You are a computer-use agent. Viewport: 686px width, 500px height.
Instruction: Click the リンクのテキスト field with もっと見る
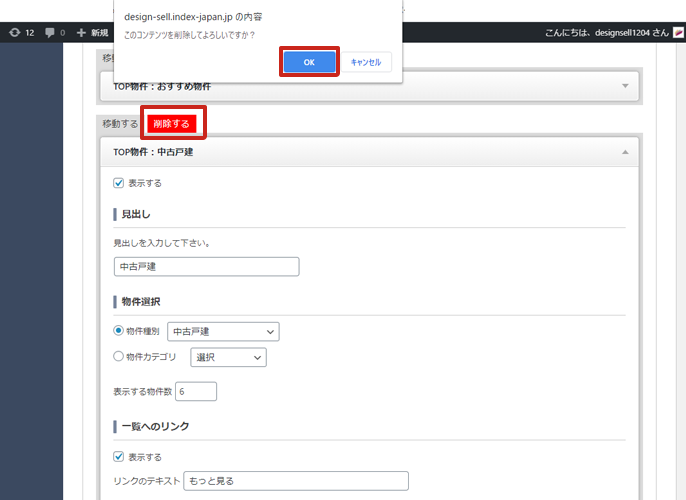(296, 481)
